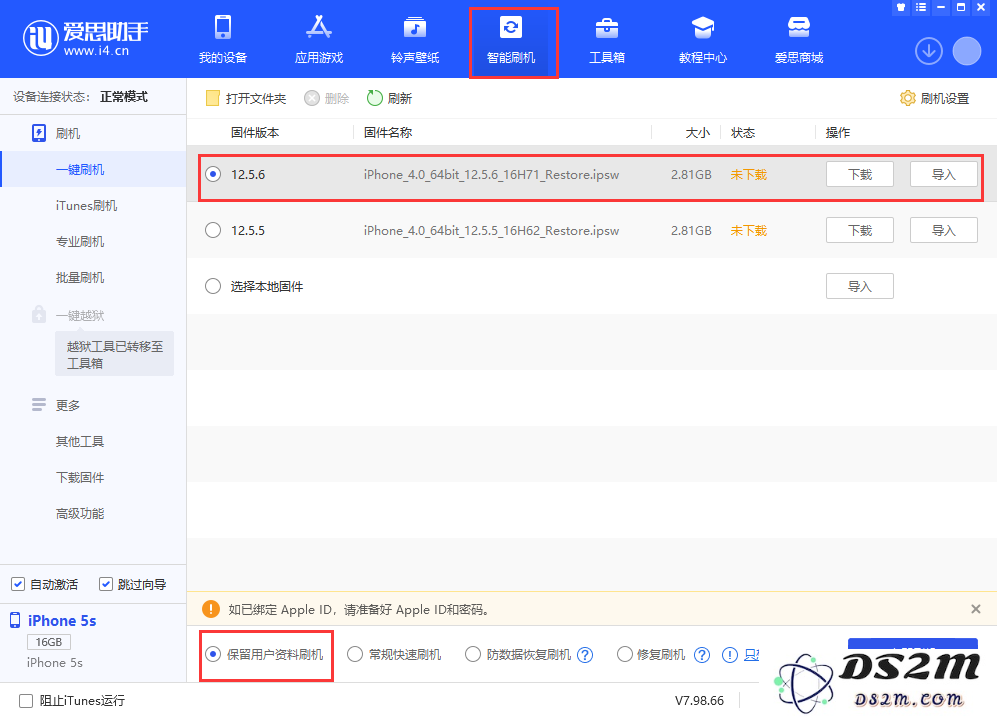Toggle 跳过向导 checkbox

(x=106, y=584)
